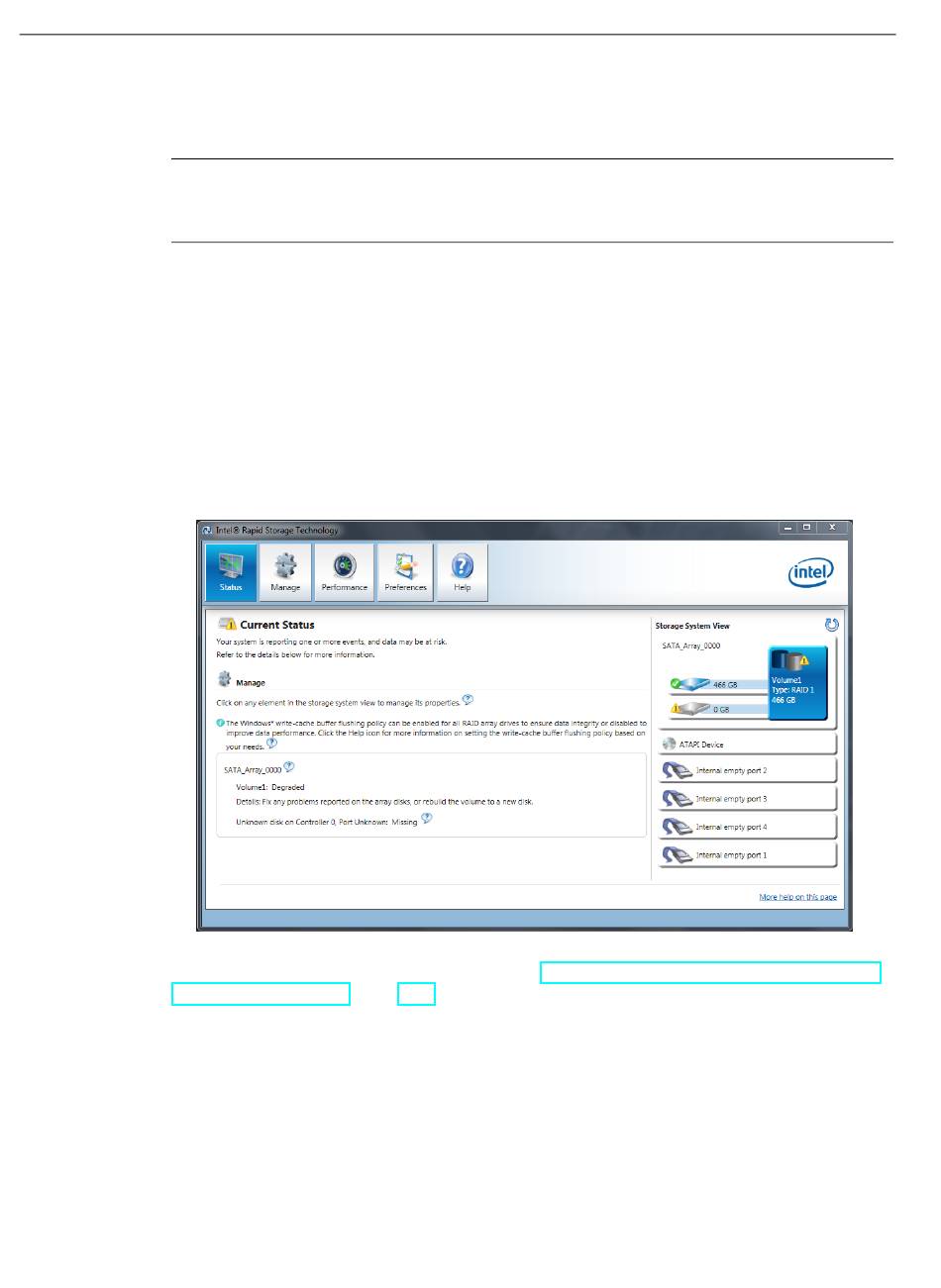Image resolution: width=941 pixels, height=1288 pixels.
Task: Open the Preferences section
Action: tap(405, 572)
